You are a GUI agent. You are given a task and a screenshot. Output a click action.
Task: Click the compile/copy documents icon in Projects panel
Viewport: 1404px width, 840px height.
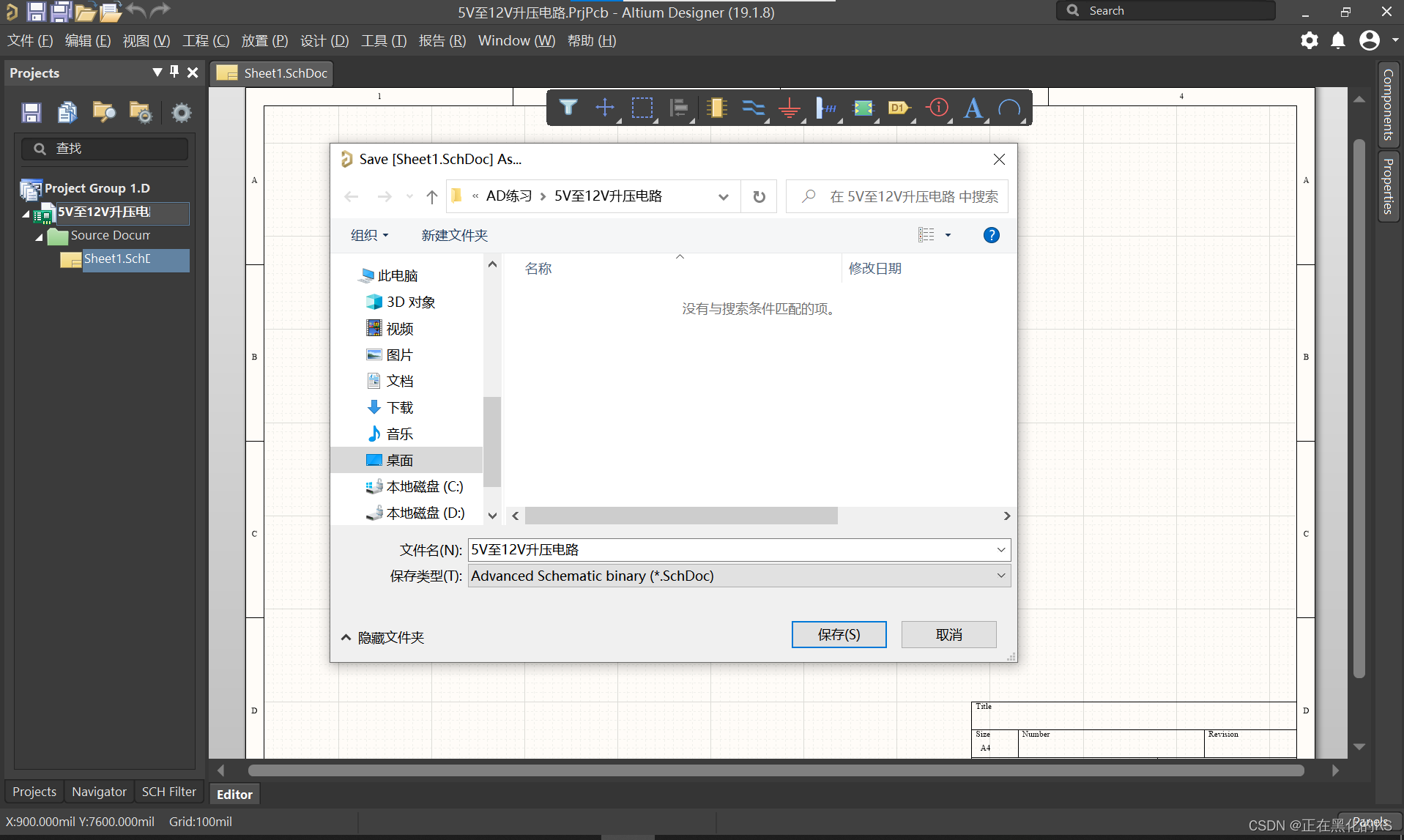coord(67,112)
